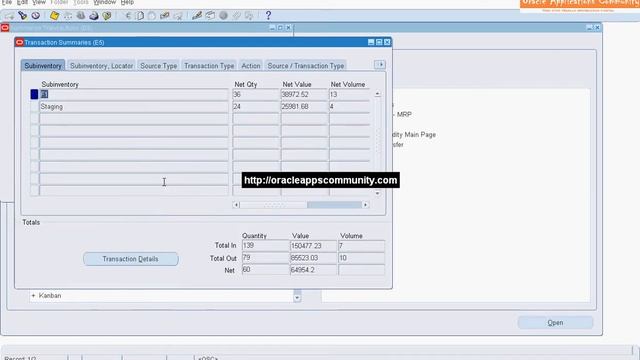
Task: Click the Find flashlight toolbar icon
Action: coord(22,16)
